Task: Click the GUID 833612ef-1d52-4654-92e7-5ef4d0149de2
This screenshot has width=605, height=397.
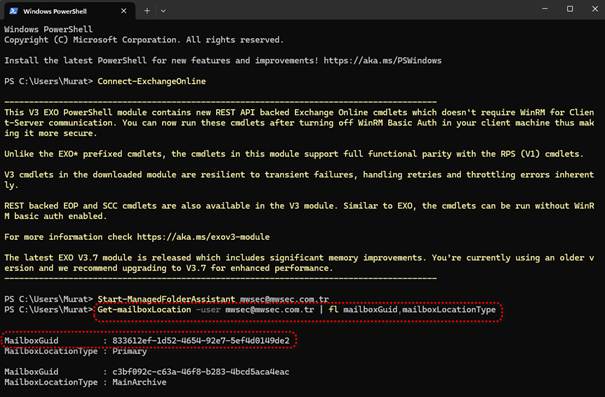Action: [x=201, y=341]
